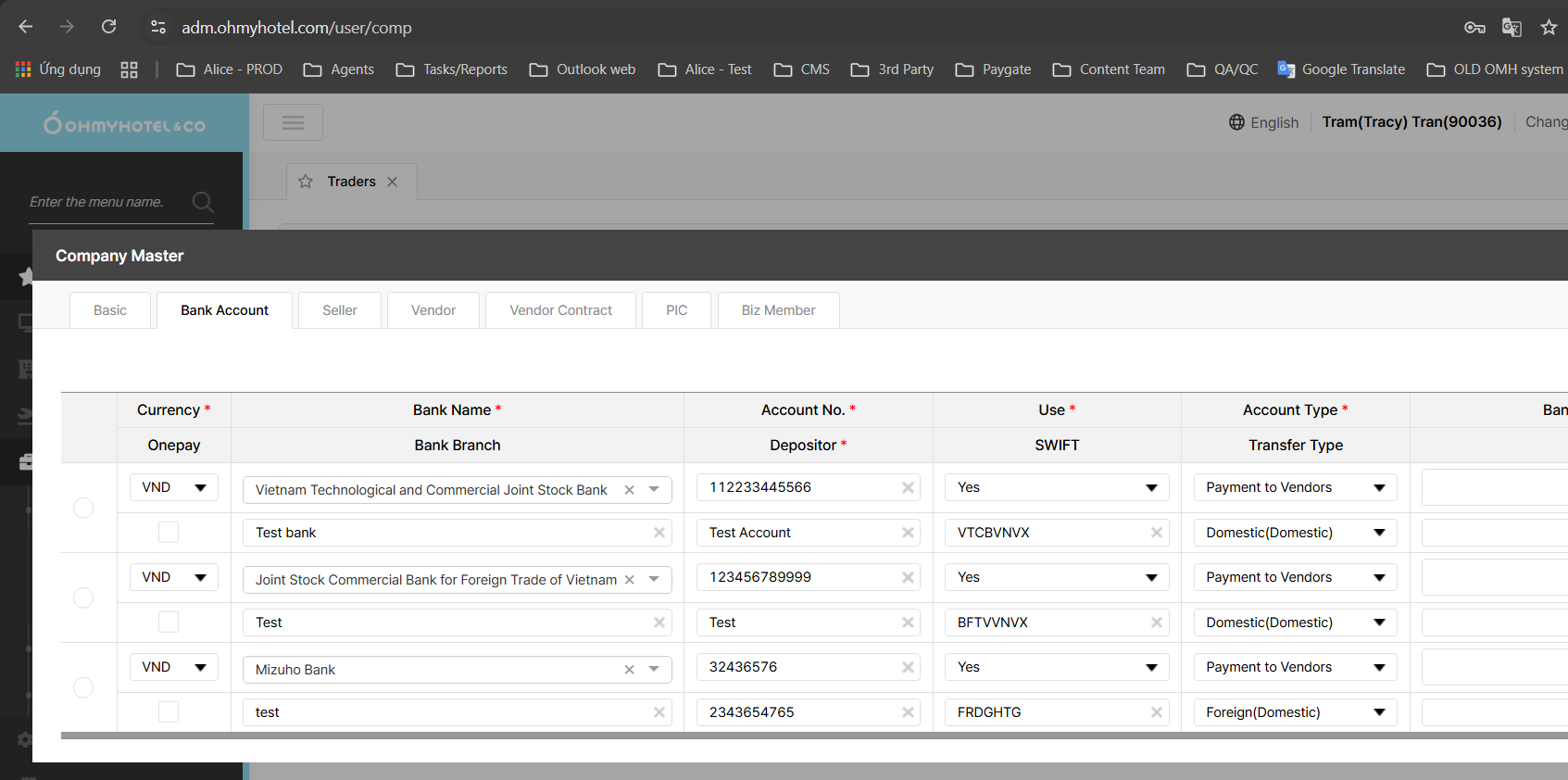Clear the 112233445566 account number field

pos(908,488)
